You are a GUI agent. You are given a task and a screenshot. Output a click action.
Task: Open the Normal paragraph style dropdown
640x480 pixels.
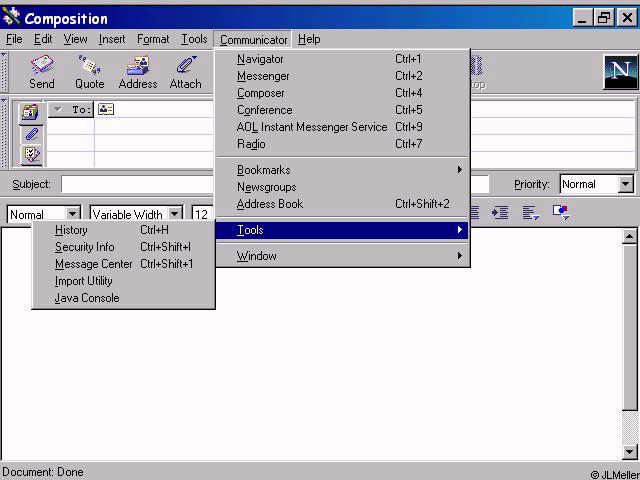pyautogui.click(x=72, y=214)
